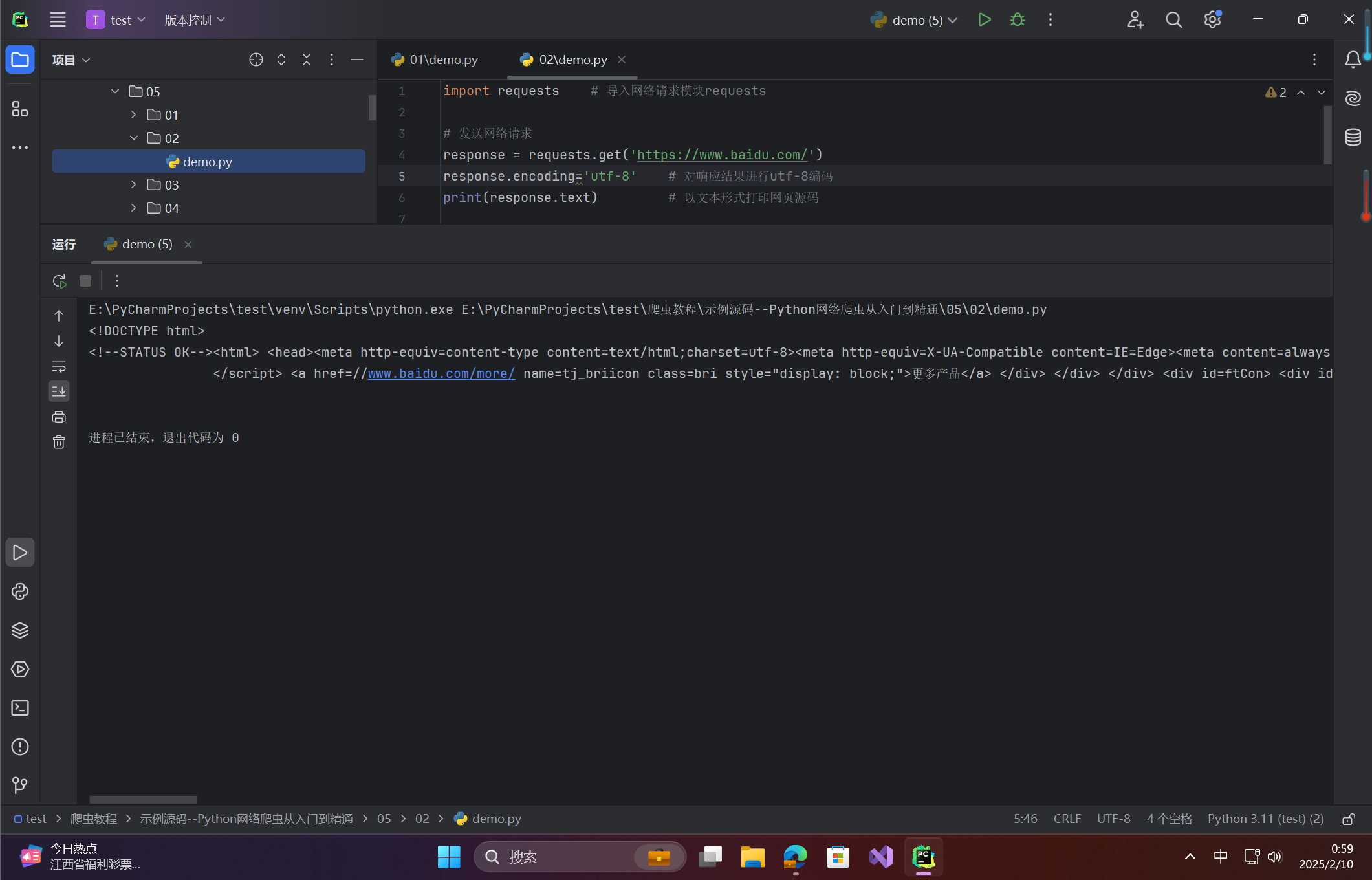
Task: Click the console horizontal scrollbar
Action: [142, 800]
